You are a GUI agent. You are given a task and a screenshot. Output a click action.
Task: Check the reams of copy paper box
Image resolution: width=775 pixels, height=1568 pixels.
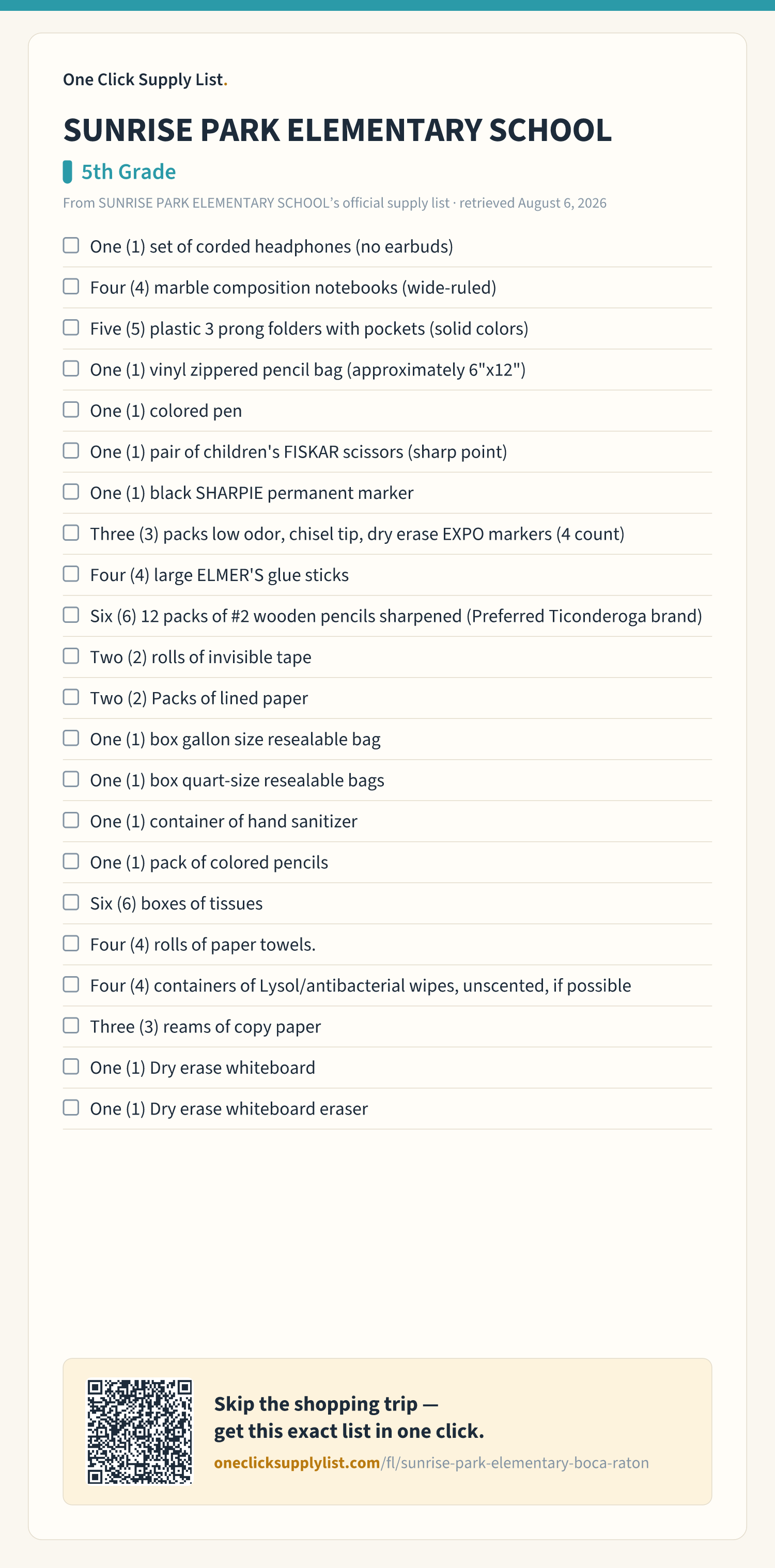(71, 1026)
